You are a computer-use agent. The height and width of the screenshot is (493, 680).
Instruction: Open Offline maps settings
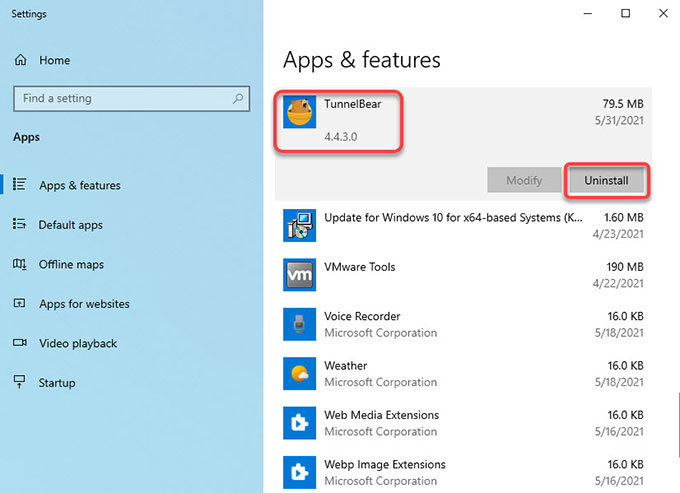(71, 264)
